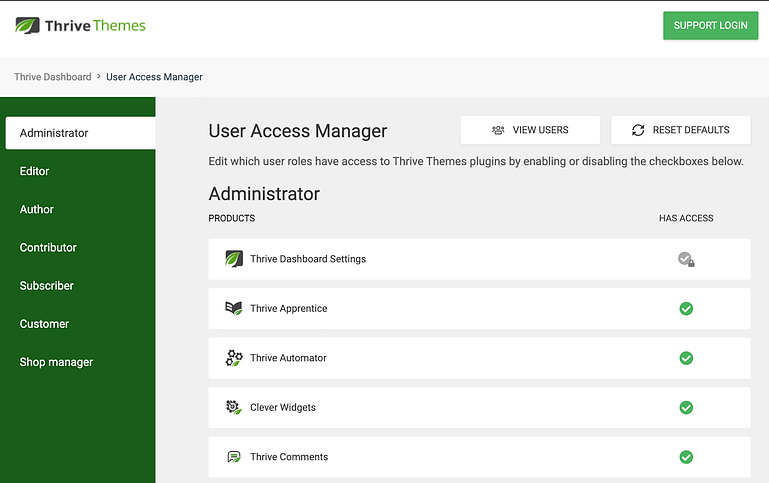
Task: Toggle access for Thrive Automator
Action: [x=686, y=358]
